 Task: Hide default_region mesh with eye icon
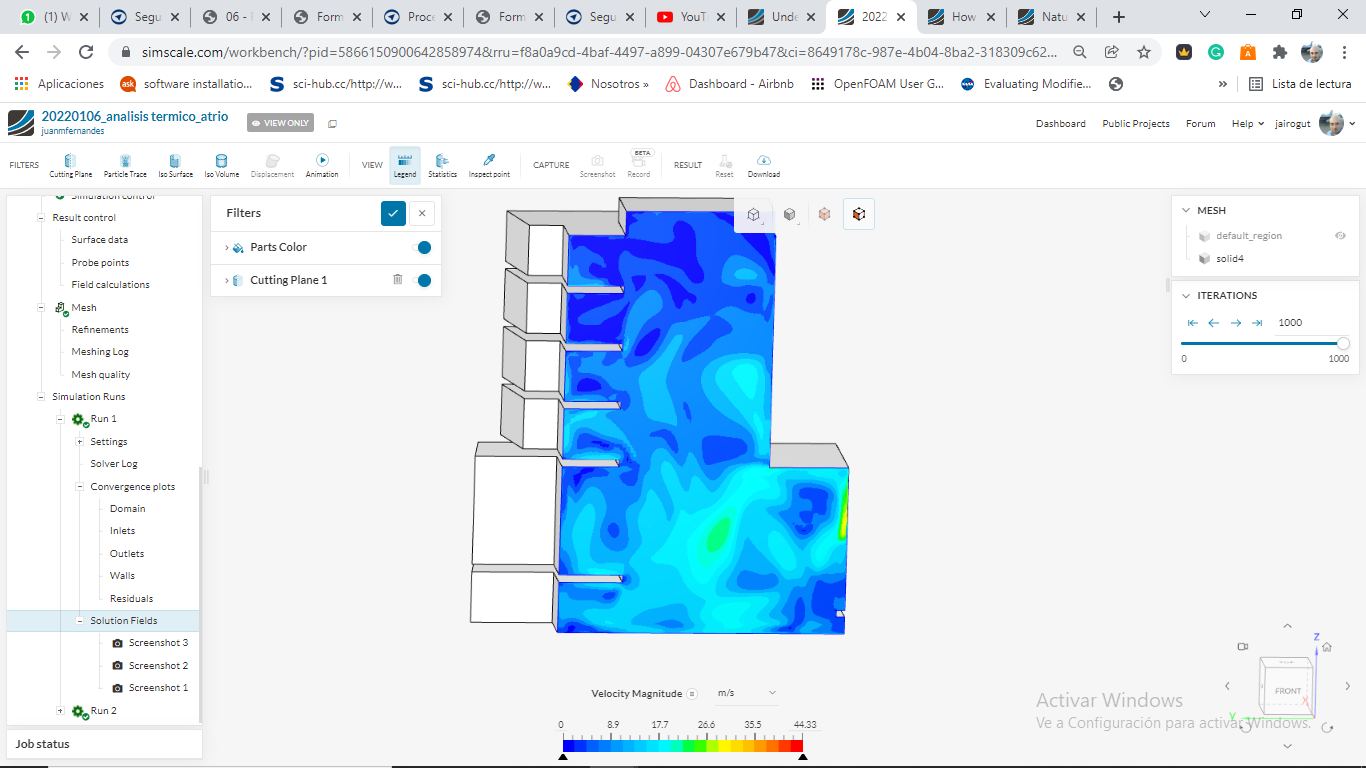click(x=1340, y=236)
